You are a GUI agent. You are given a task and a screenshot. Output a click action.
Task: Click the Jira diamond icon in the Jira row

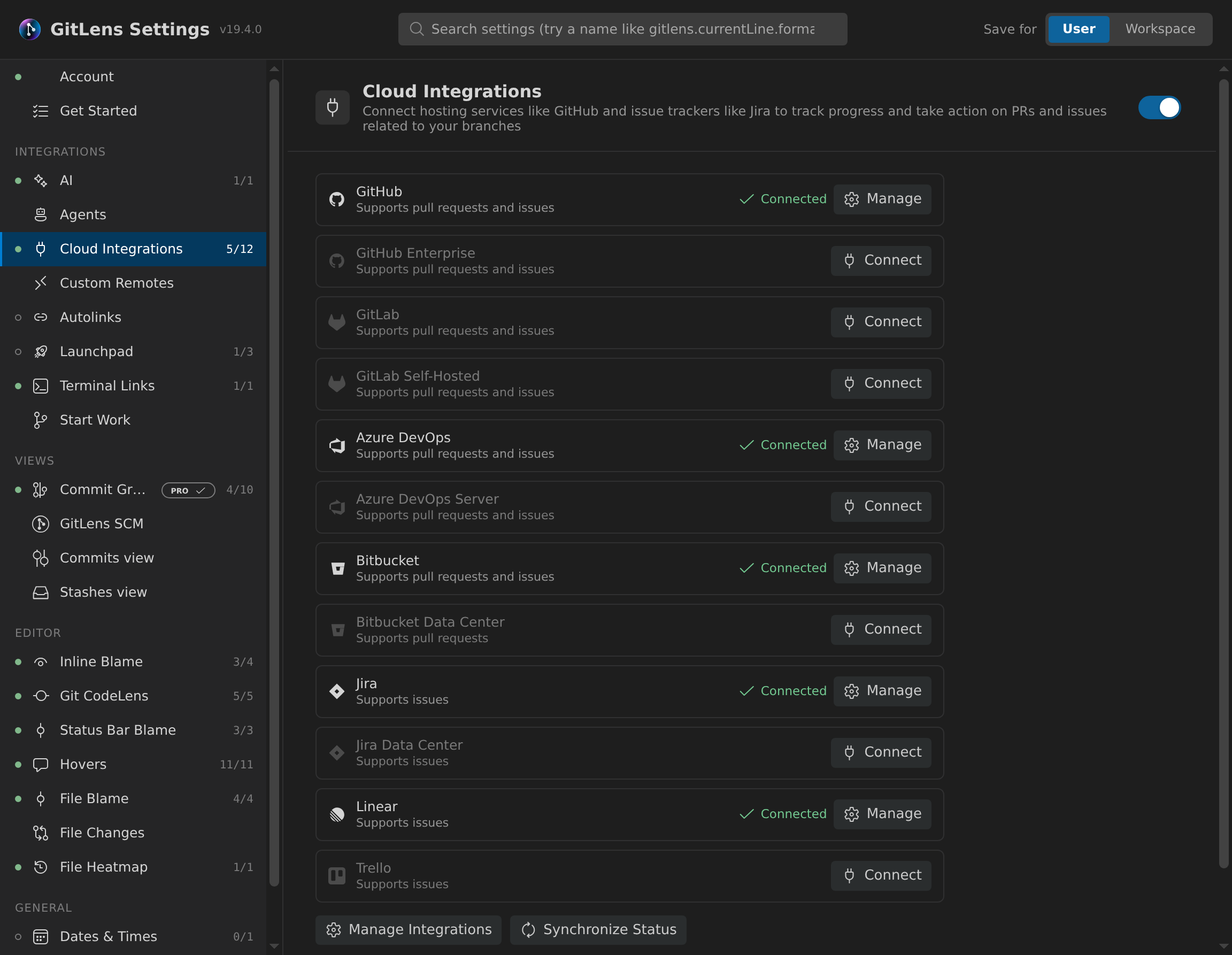[x=337, y=691]
